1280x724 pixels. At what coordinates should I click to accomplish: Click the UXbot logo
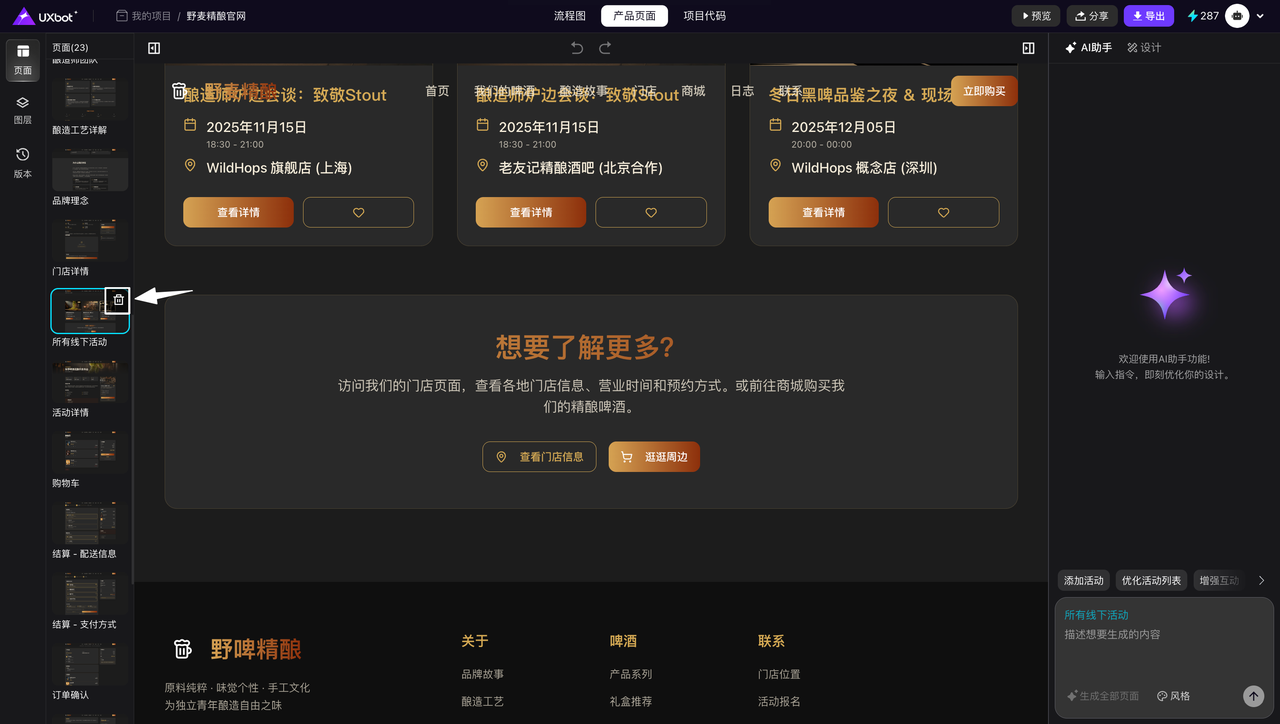[45, 16]
